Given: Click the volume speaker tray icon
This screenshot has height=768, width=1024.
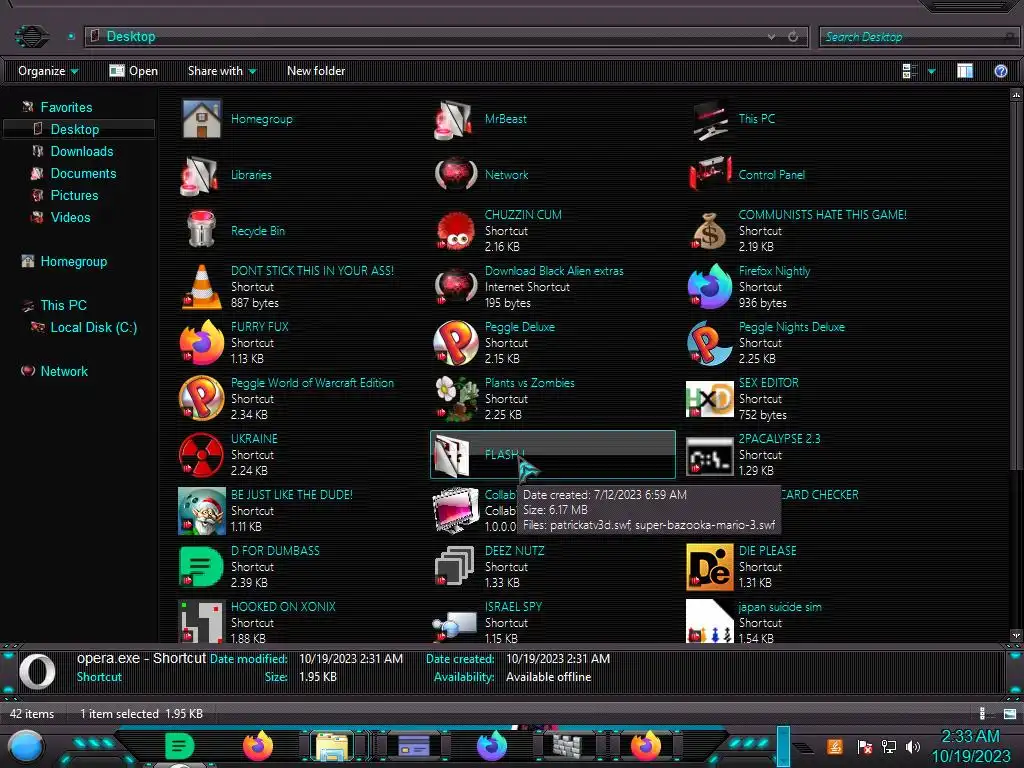Looking at the screenshot, I should coord(913,746).
